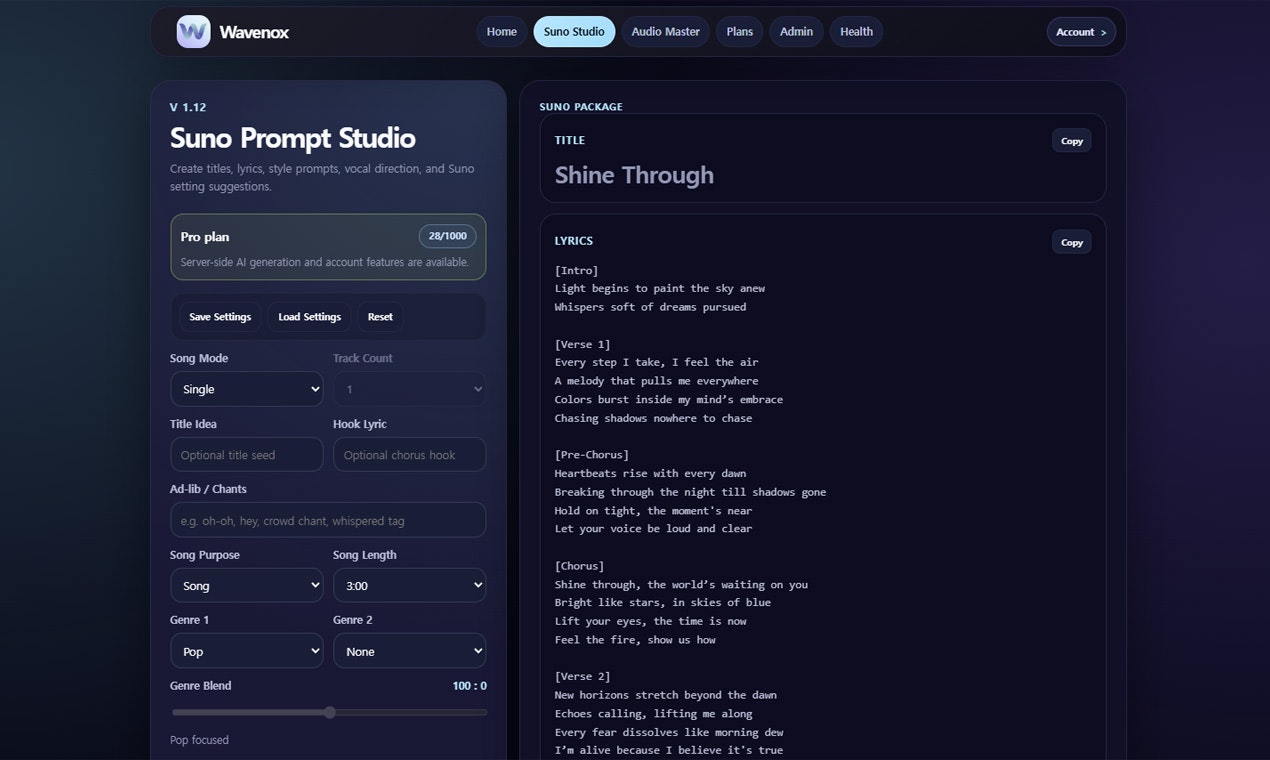The height and width of the screenshot is (760, 1270).
Task: Click the [Chorus] lyric tag
Action: (x=580, y=566)
